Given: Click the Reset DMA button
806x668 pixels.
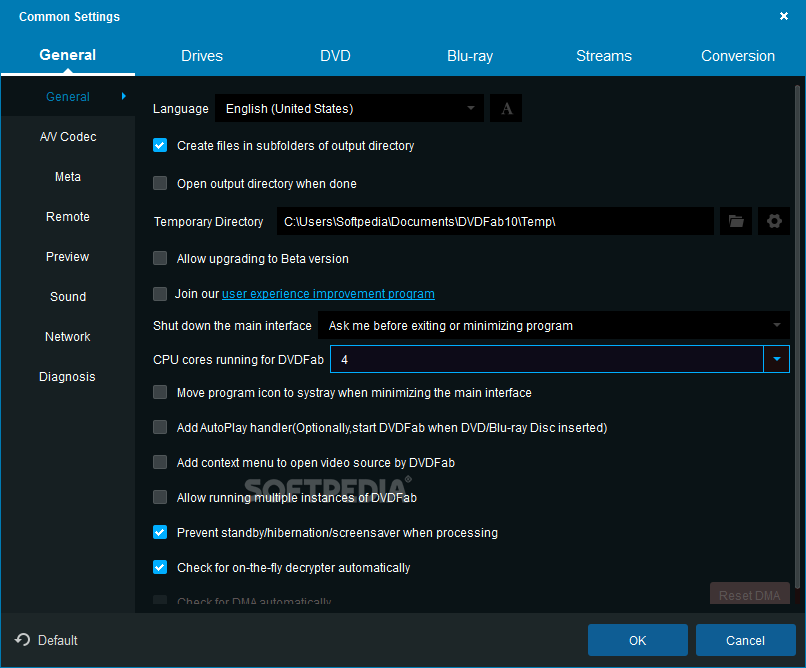Looking at the screenshot, I should [750, 595].
